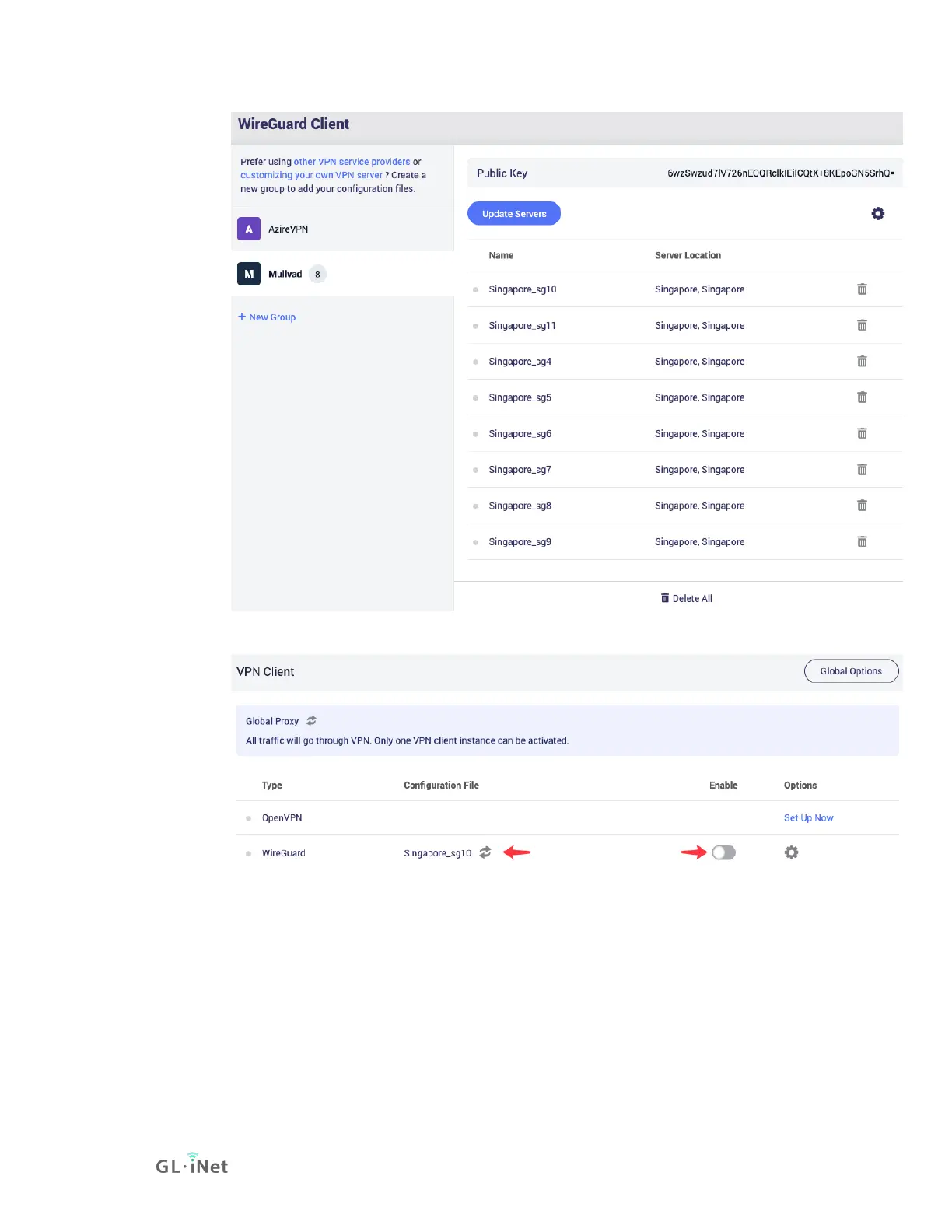Viewport: 952px width, 1232px height.
Task: Select the Singapore_sg8 server name
Action: click(x=520, y=506)
